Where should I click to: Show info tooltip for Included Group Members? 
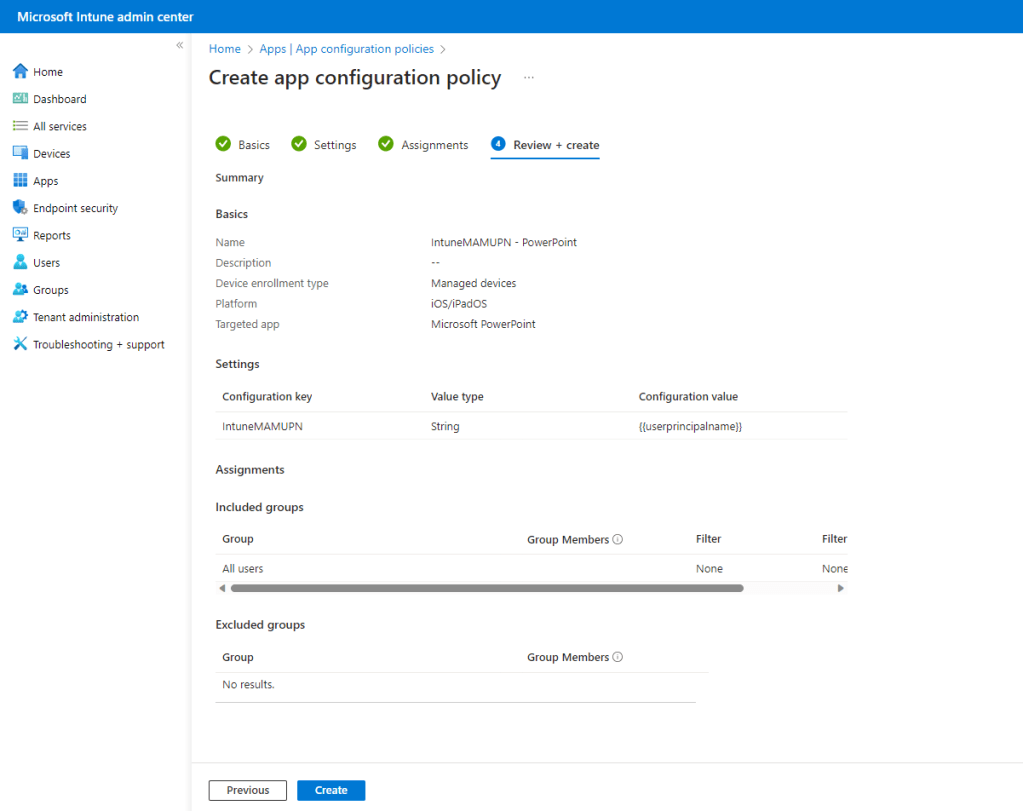coord(617,540)
